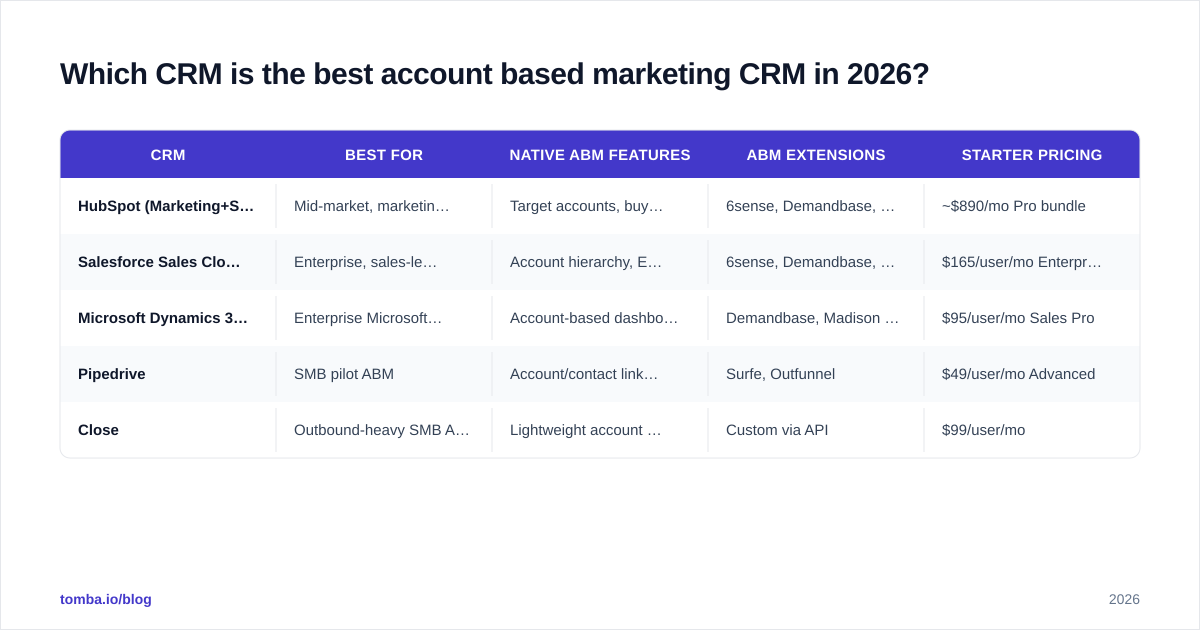Select the Microsoft Dynamics 3… CRM cell
Image resolution: width=1200 pixels, height=630 pixels.
[168, 318]
